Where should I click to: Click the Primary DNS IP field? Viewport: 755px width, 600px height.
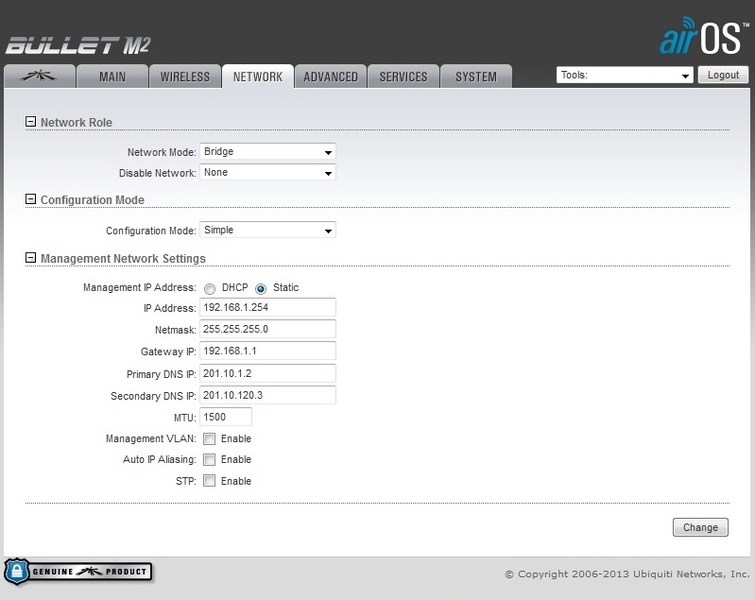(x=268, y=373)
